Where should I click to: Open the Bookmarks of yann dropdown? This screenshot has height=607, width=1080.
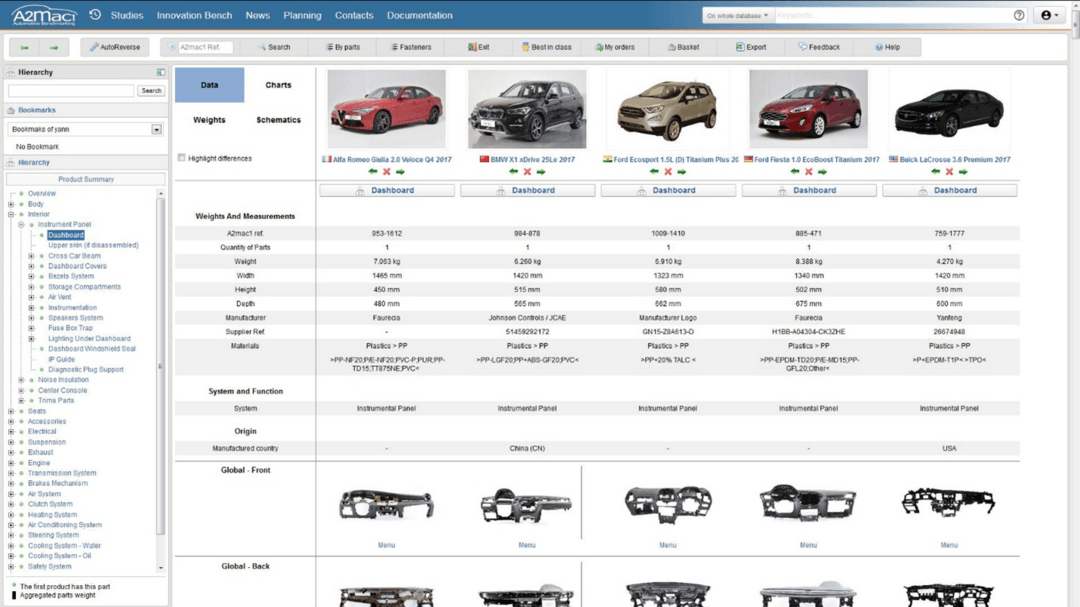tap(85, 130)
